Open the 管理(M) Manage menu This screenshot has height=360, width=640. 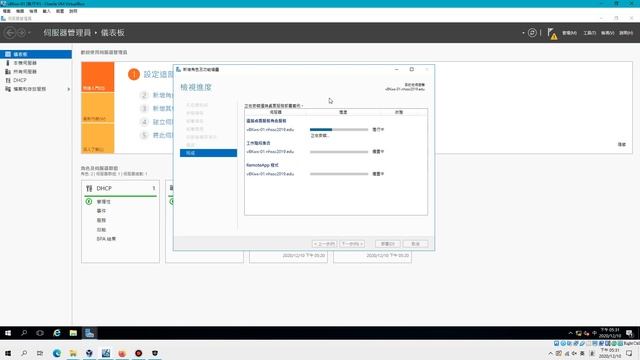569,33
